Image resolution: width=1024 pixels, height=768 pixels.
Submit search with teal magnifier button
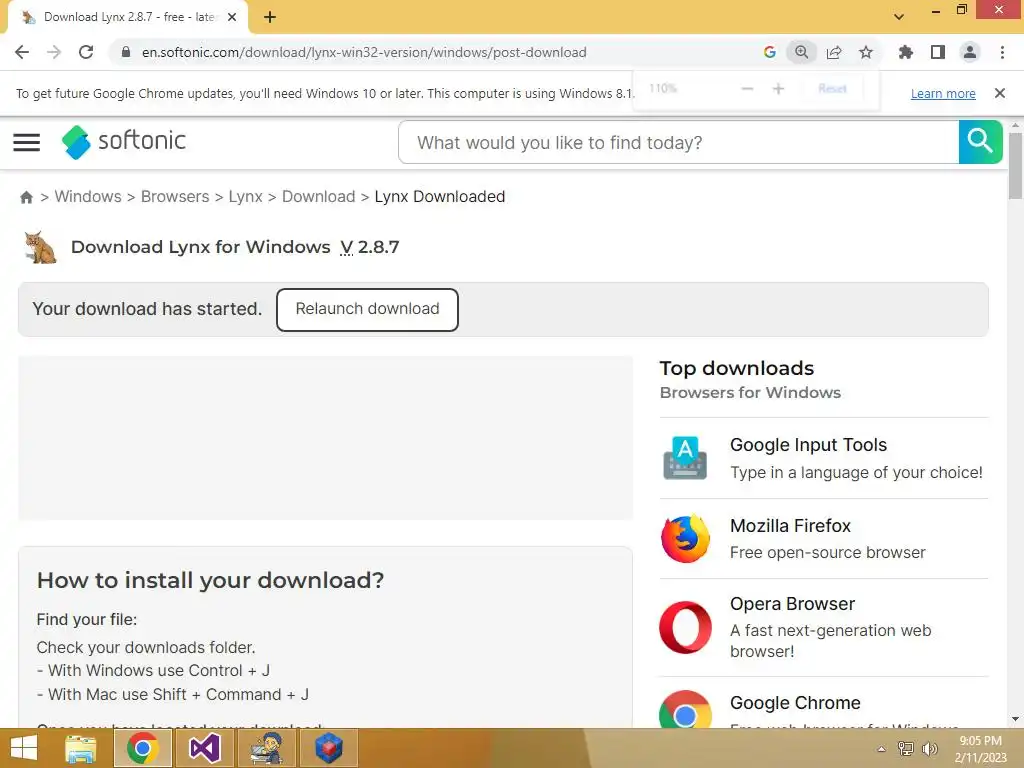[x=980, y=142]
